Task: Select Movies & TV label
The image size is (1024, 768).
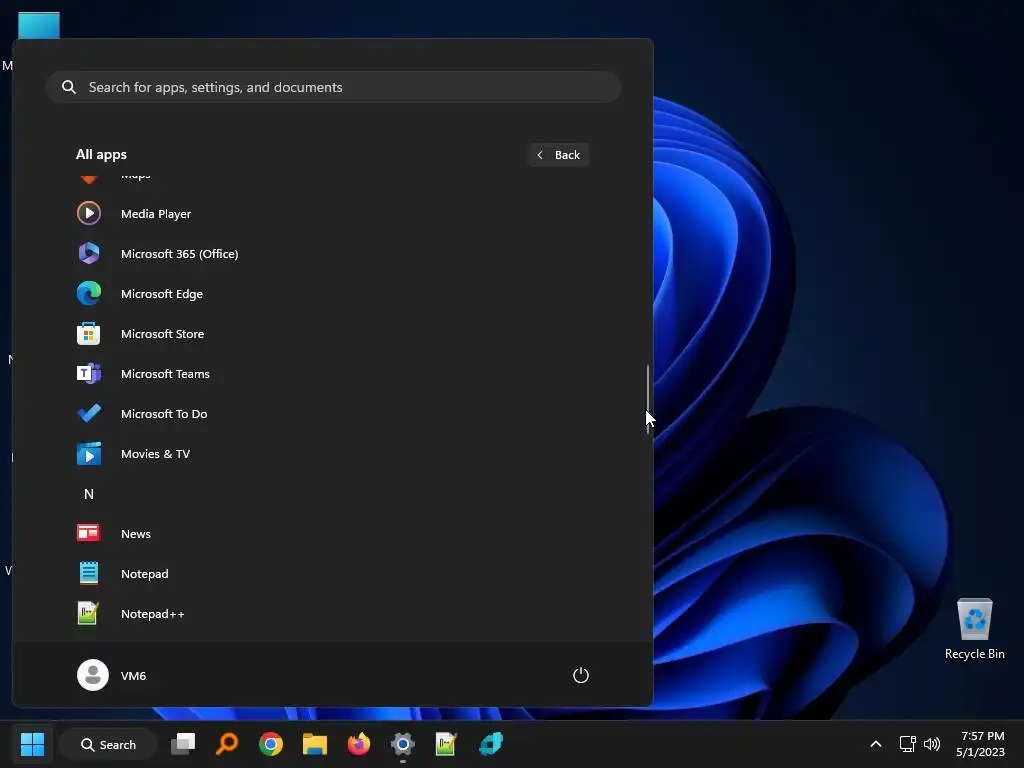Action: tap(155, 454)
